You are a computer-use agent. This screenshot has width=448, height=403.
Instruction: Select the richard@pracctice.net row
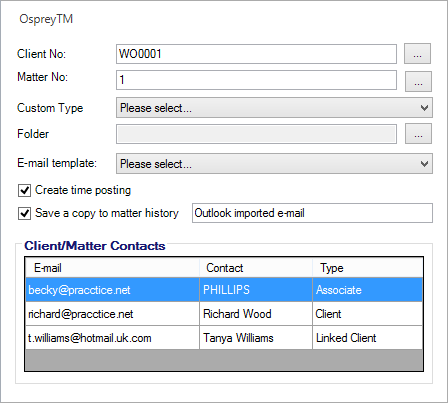coord(224,314)
